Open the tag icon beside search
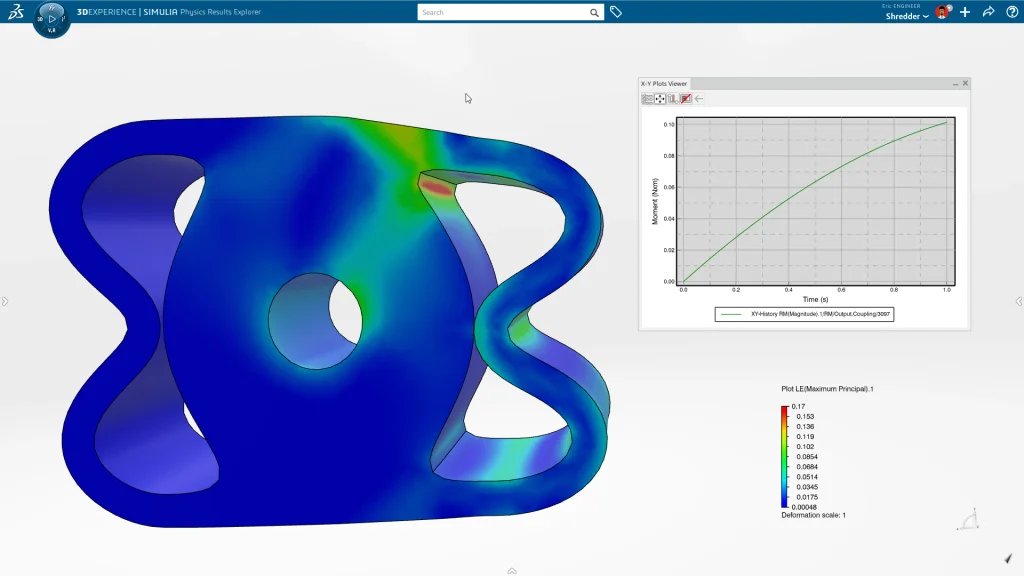The height and width of the screenshot is (576, 1024). 616,12
